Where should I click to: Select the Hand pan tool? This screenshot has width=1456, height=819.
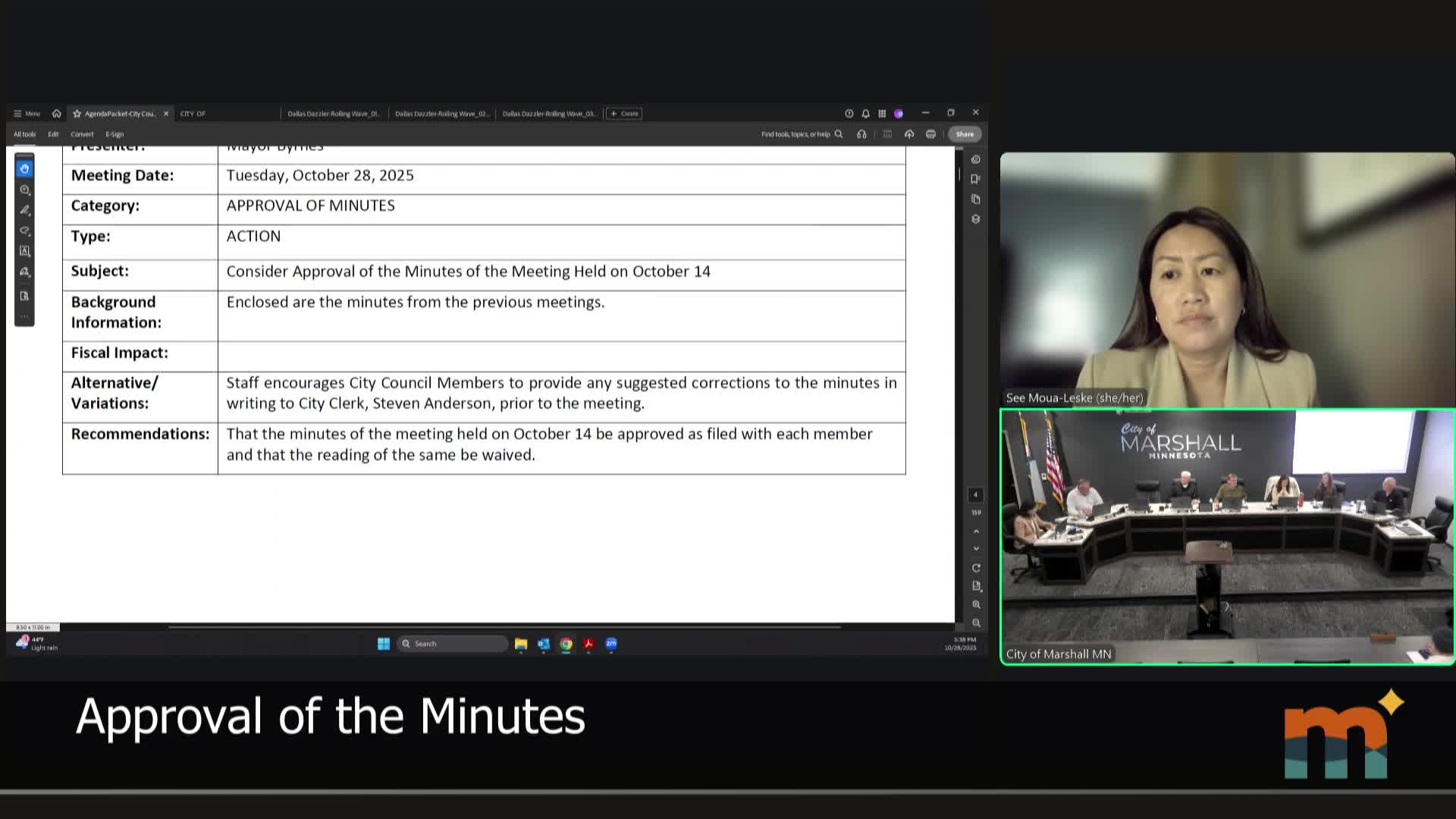(x=24, y=168)
